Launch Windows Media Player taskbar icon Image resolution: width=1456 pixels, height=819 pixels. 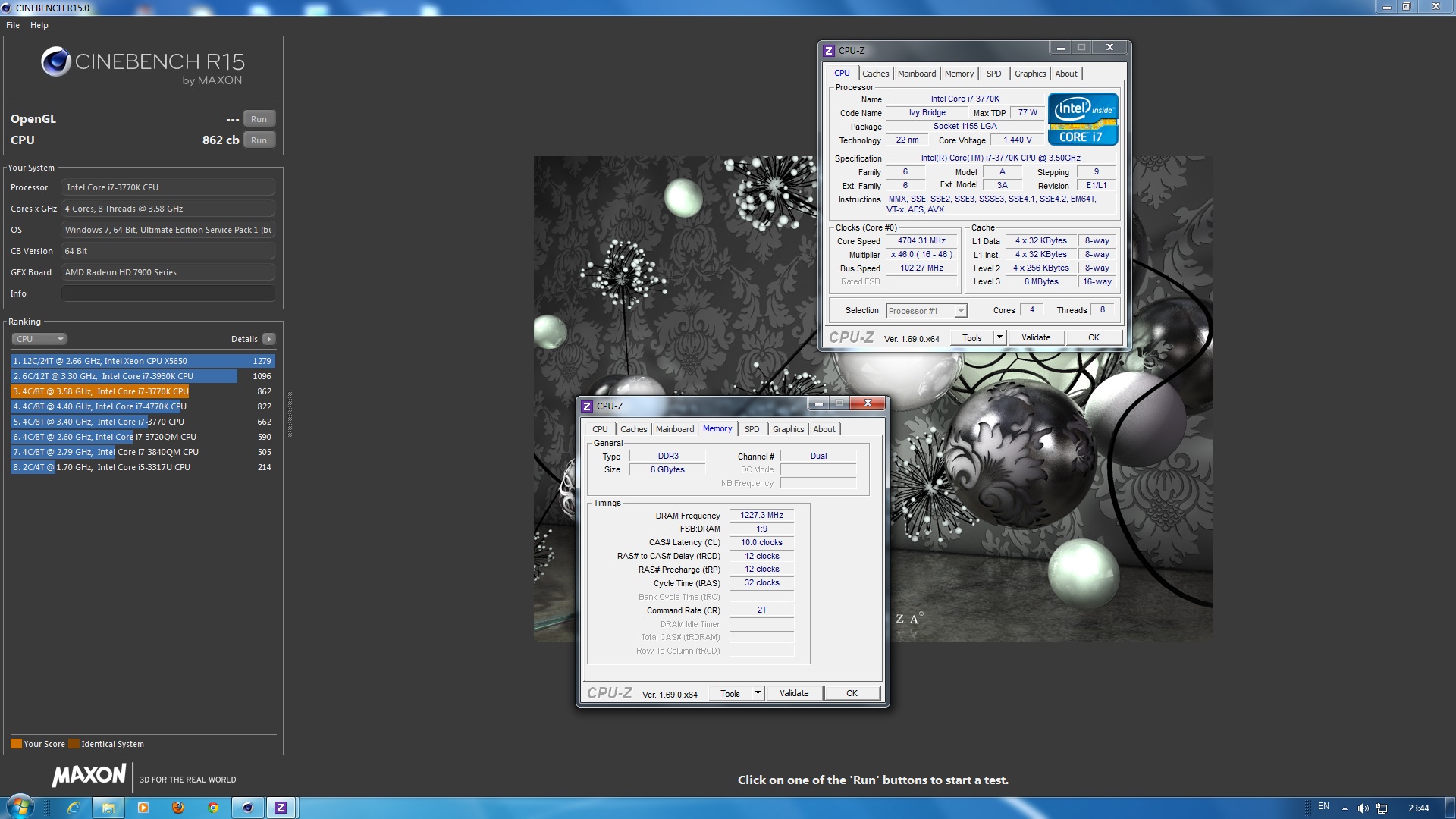tap(143, 808)
